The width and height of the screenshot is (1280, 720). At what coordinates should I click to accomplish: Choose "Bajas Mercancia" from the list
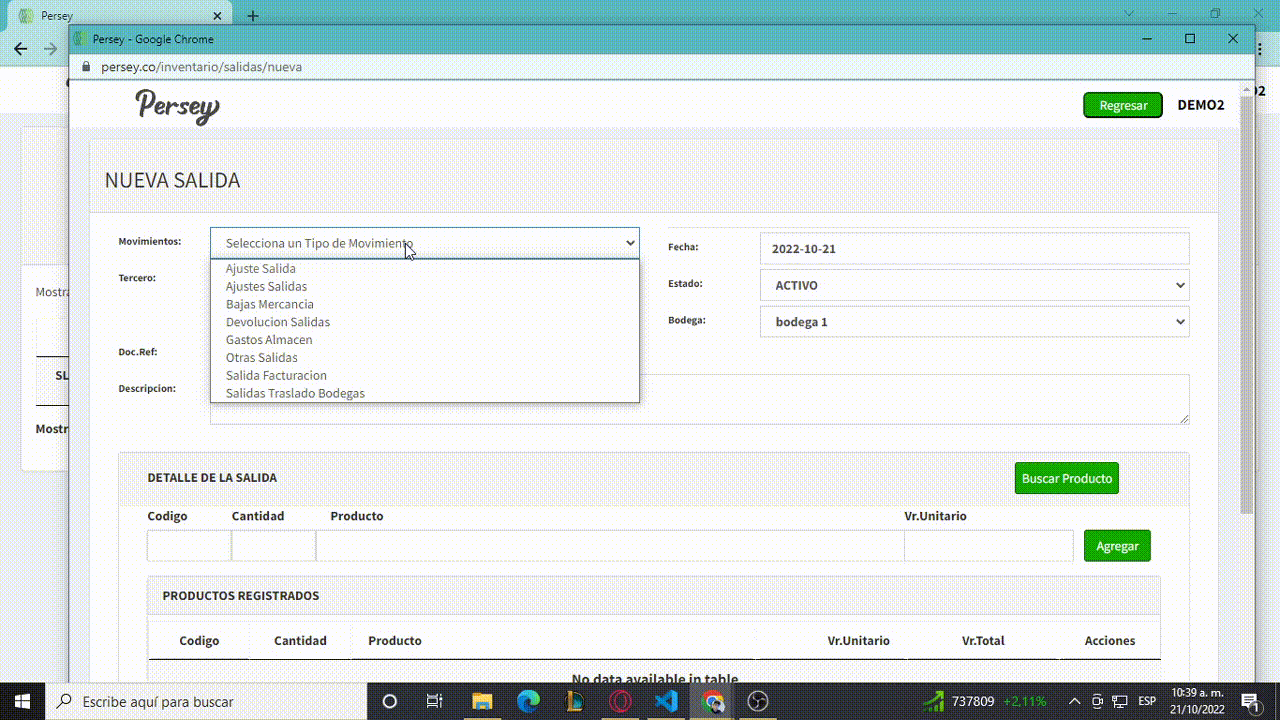click(270, 304)
